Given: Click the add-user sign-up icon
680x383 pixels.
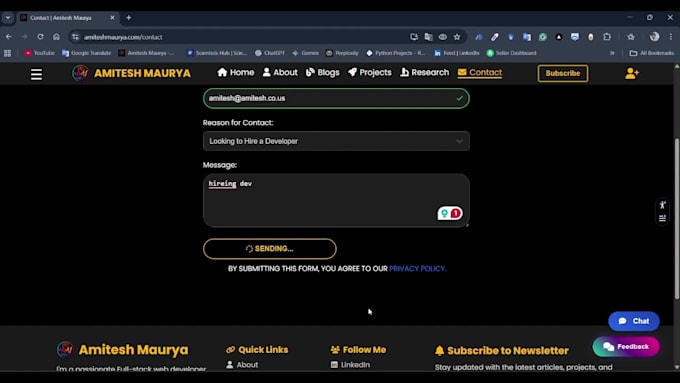Looking at the screenshot, I should click(632, 73).
